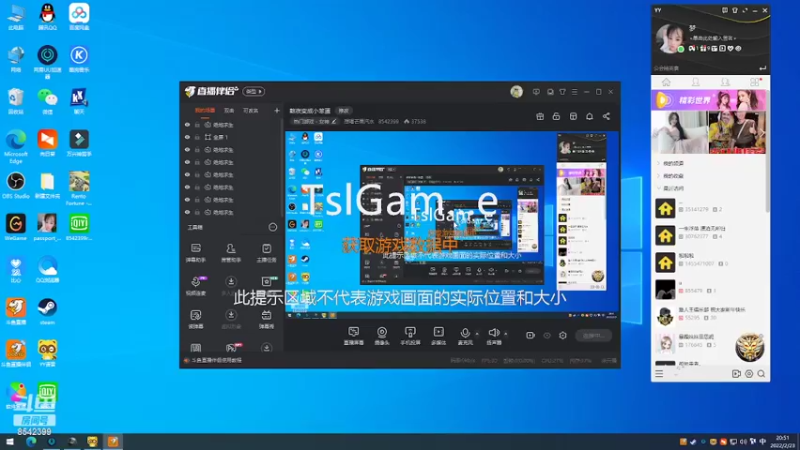Open the danmaku show tool in toolbox
Screen dimensions: 800x450
point(266,319)
